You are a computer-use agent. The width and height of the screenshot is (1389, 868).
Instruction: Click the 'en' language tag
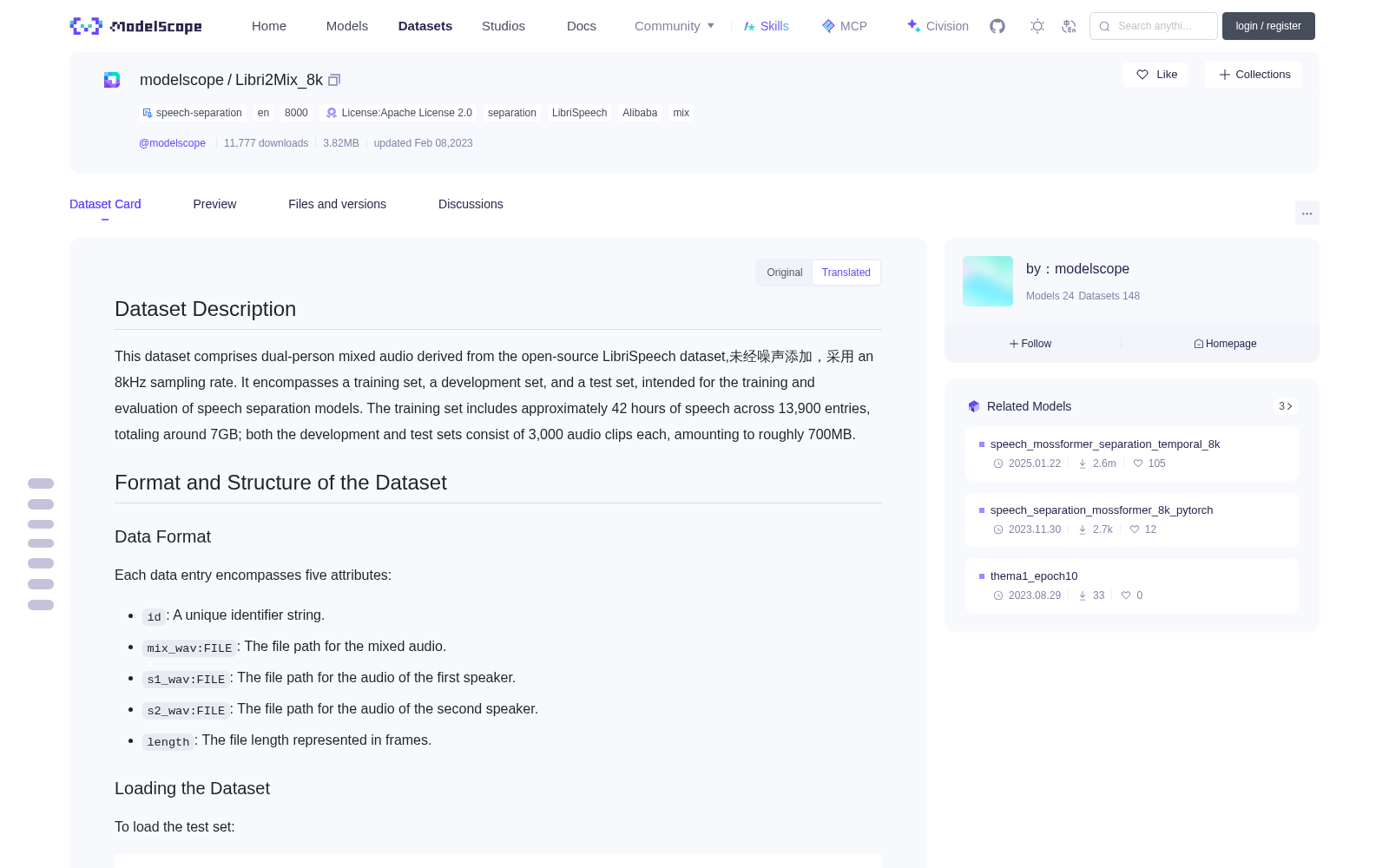click(x=264, y=113)
